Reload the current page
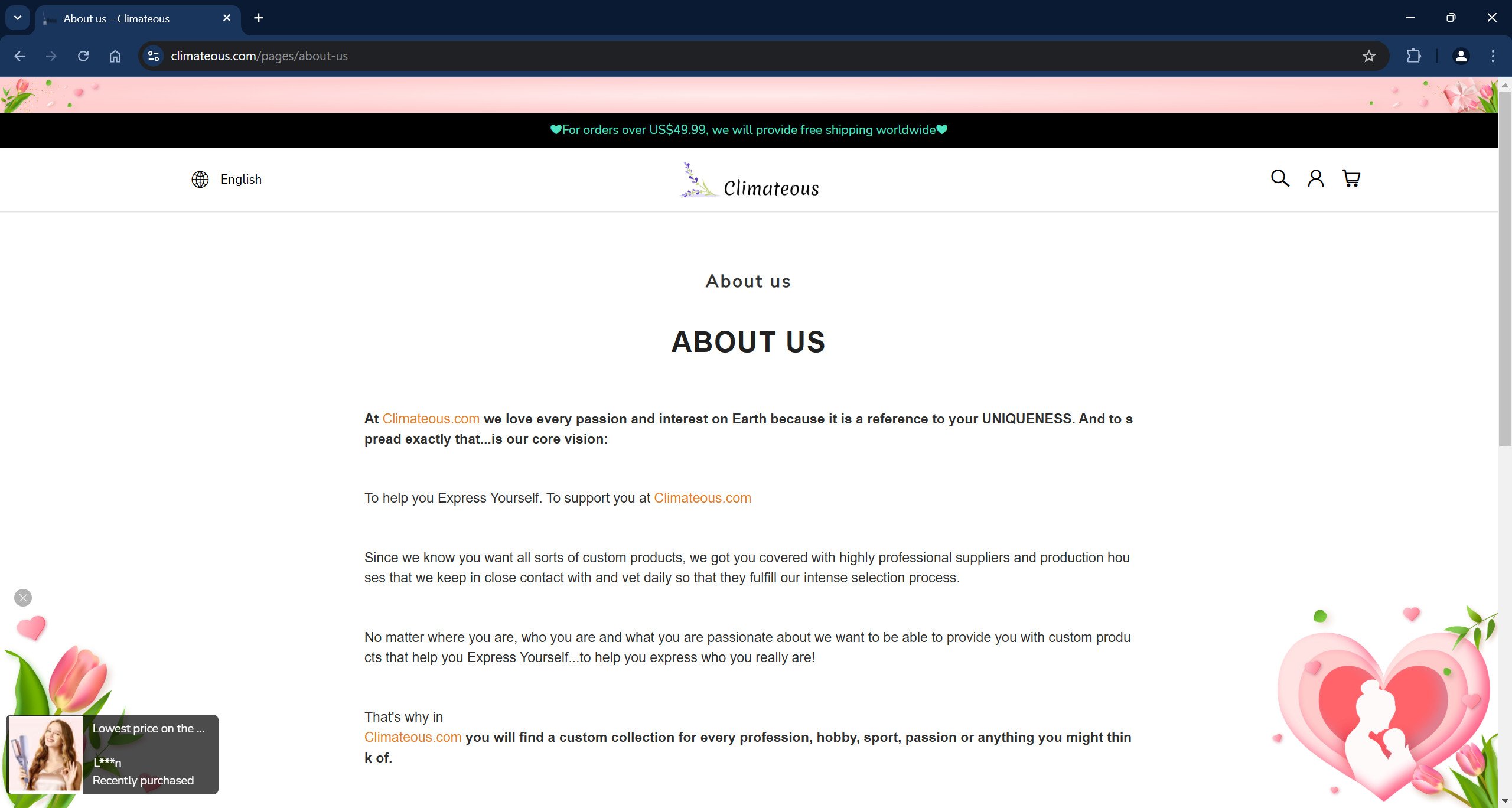1512x808 pixels. tap(85, 56)
